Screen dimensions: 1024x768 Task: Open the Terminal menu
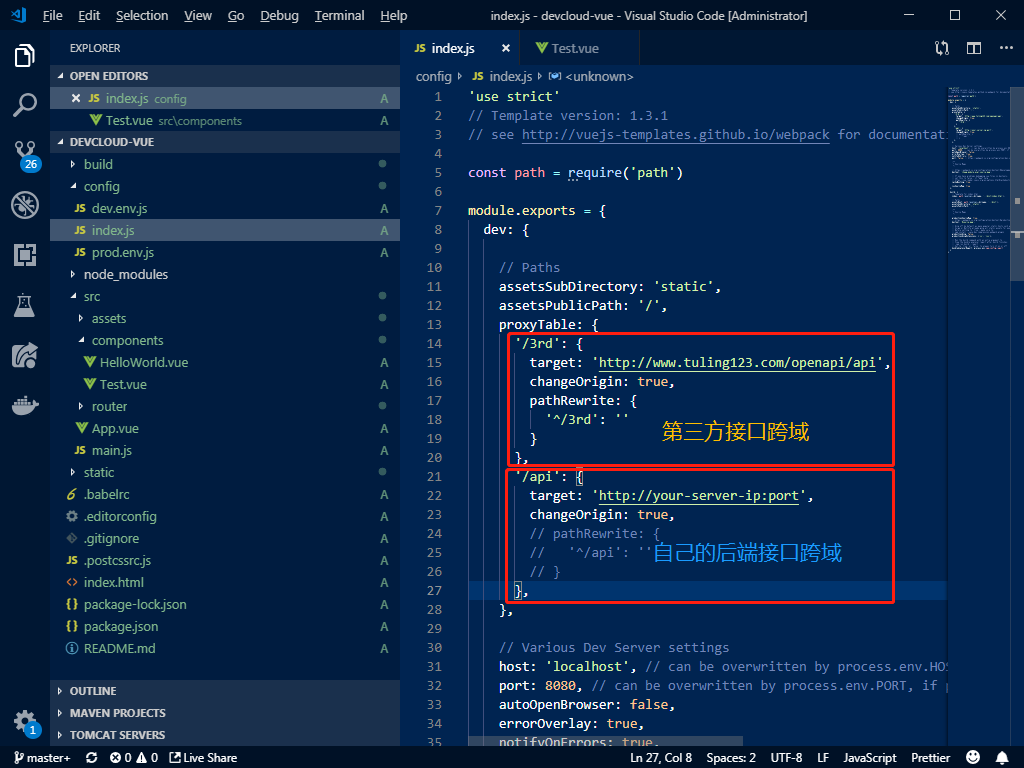pos(339,15)
